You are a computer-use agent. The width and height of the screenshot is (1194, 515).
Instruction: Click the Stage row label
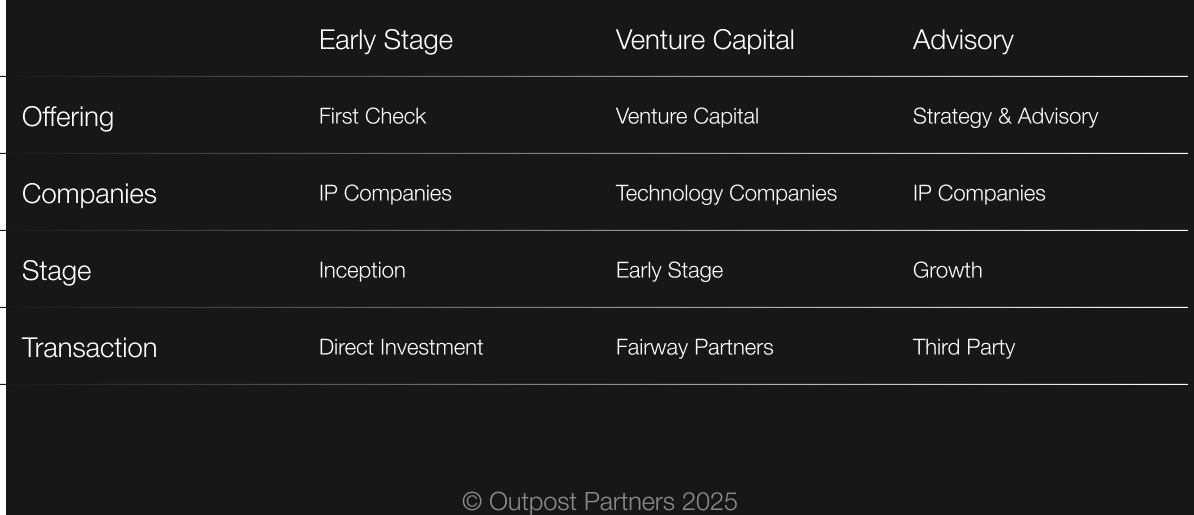coord(56,271)
